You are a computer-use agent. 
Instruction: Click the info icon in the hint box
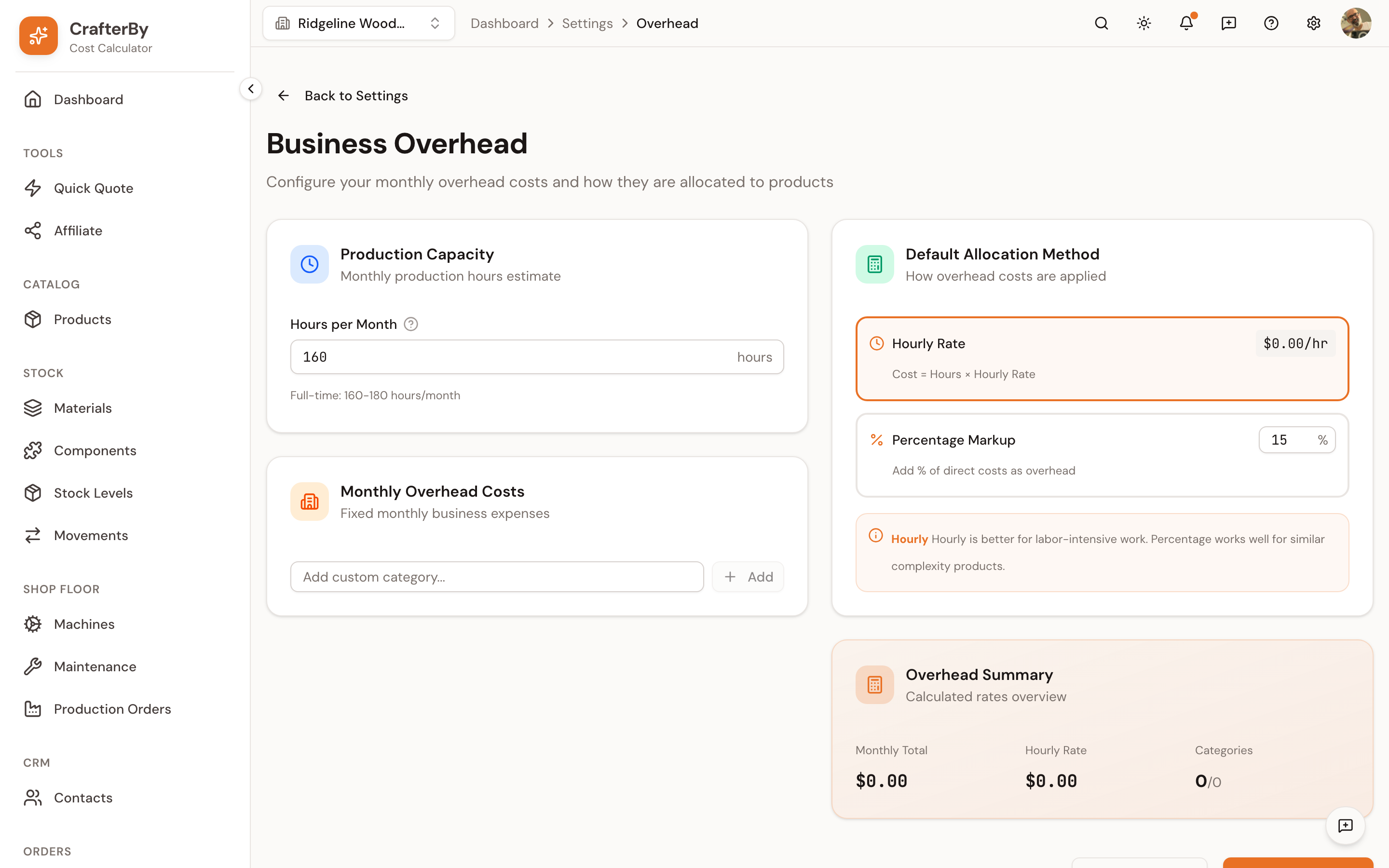tap(876, 535)
